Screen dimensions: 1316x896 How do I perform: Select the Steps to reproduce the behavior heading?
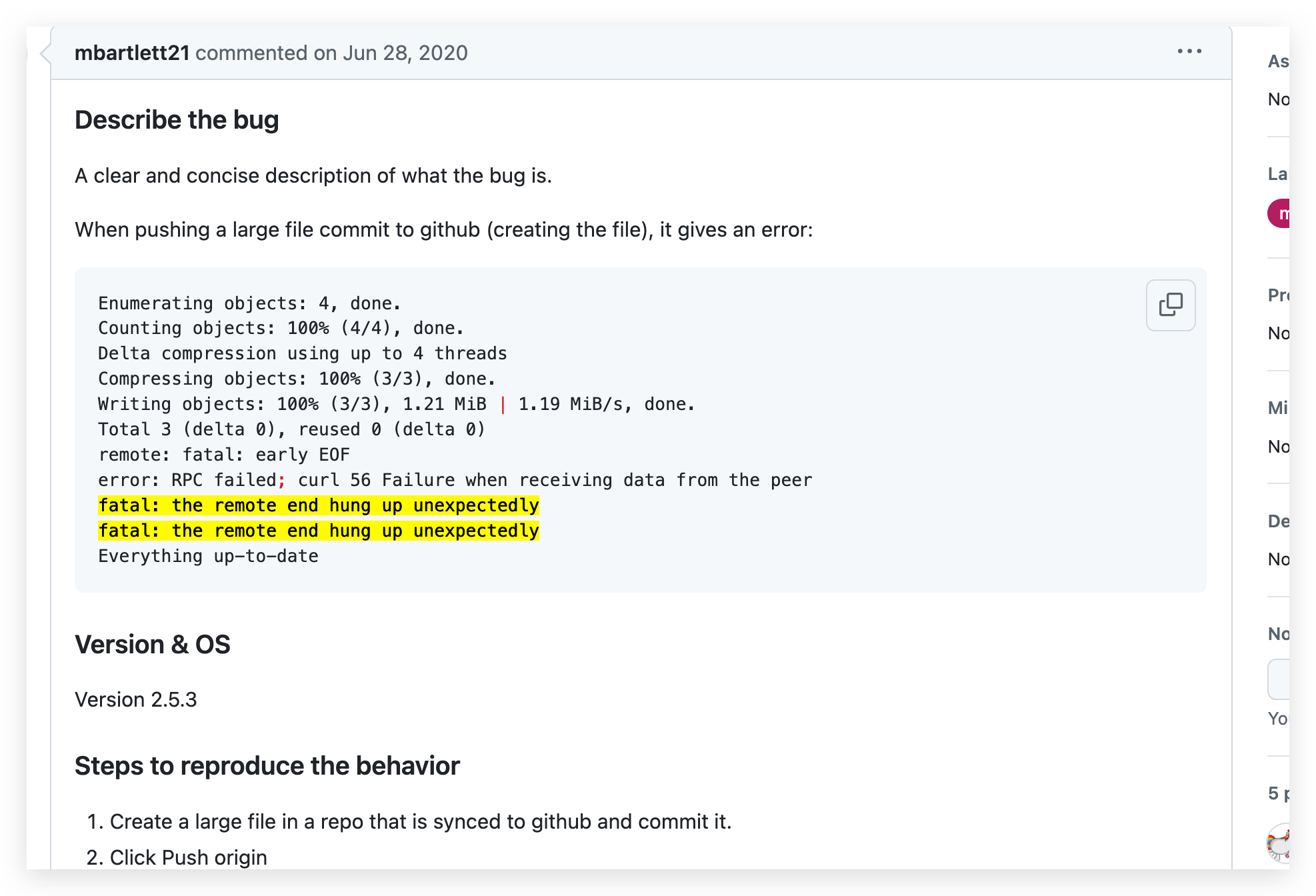267,766
